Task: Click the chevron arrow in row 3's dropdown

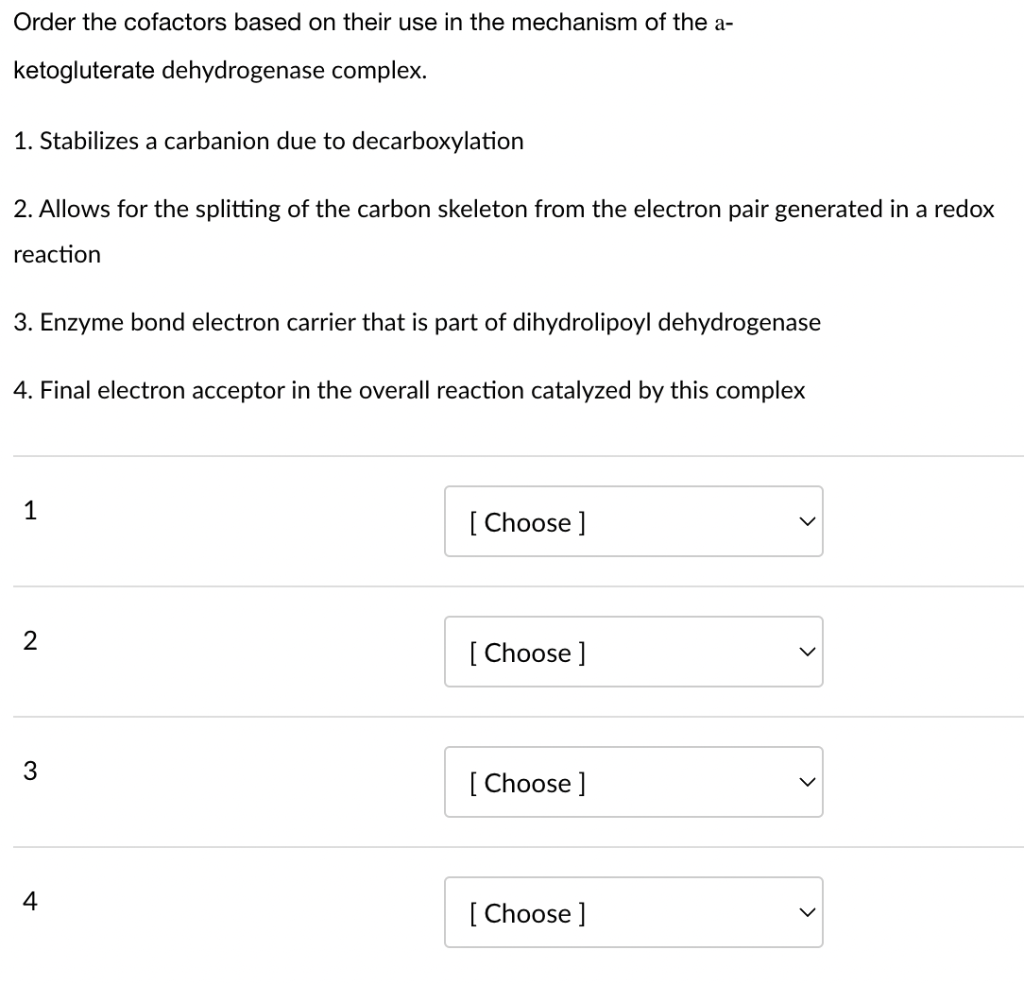Action: point(803,783)
